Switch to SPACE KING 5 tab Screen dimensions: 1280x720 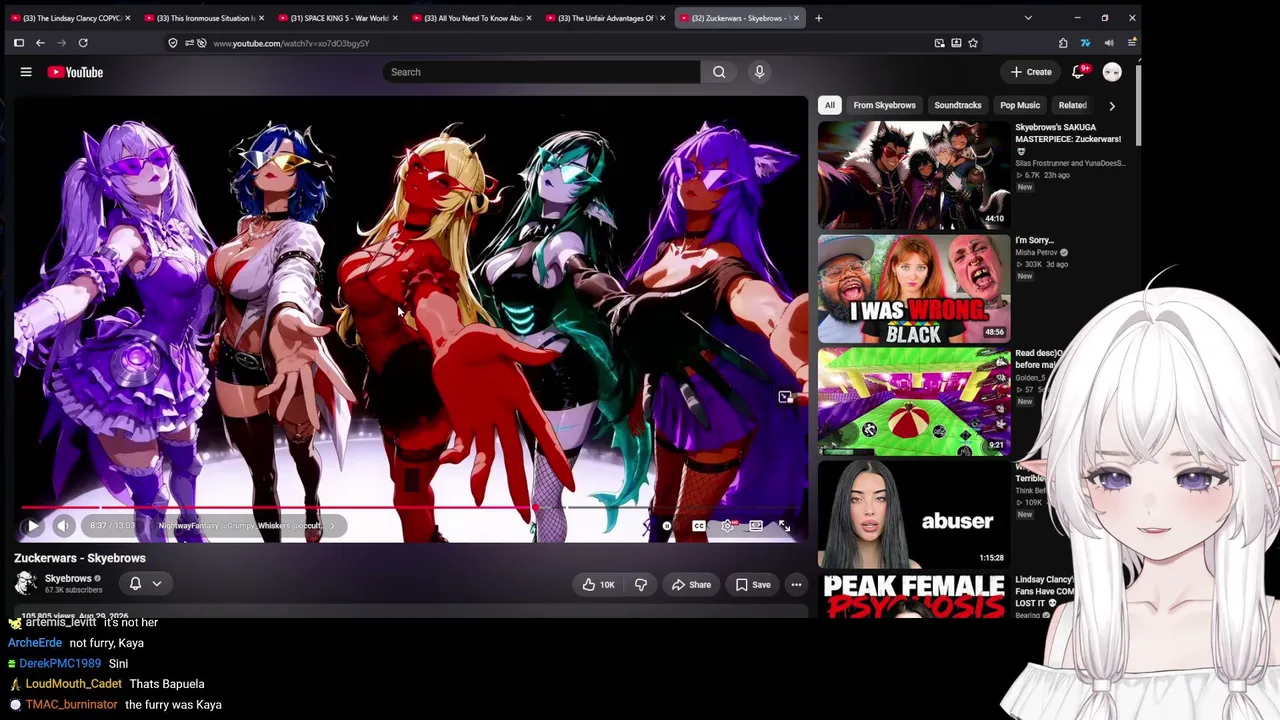tap(337, 18)
